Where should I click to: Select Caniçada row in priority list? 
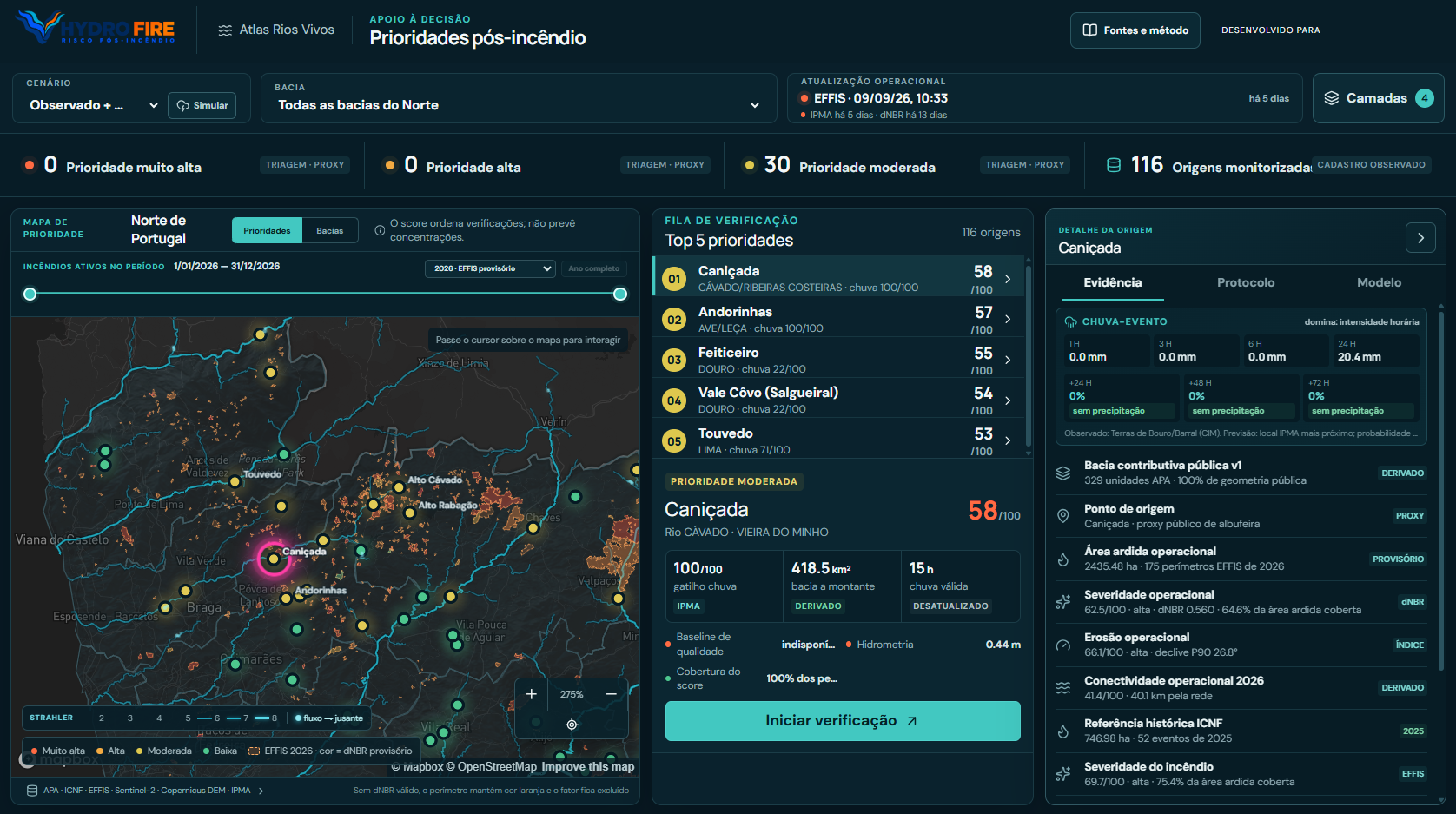pyautogui.click(x=839, y=276)
